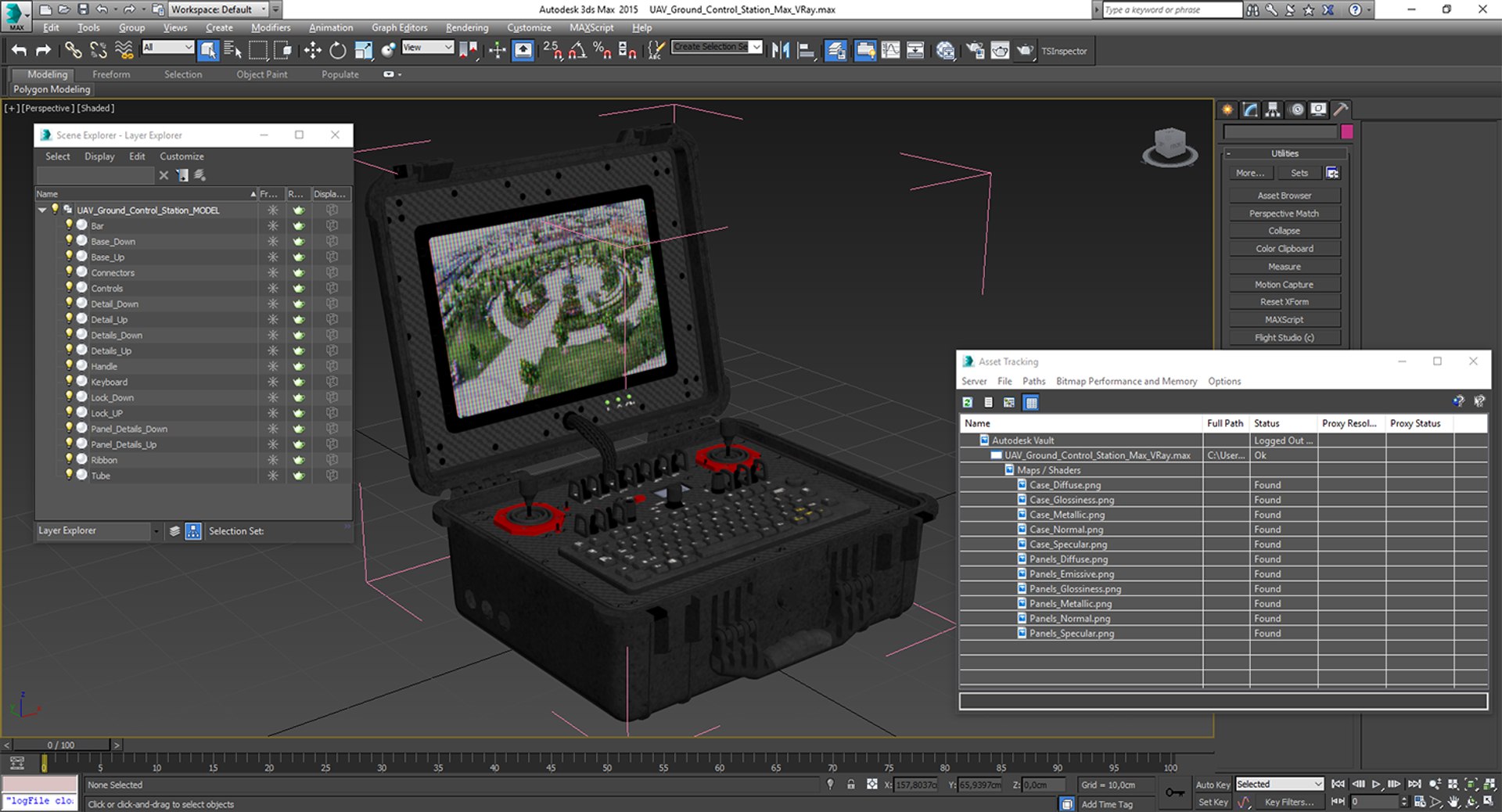This screenshot has height=812, width=1502.
Task: Toggle the 2.5D Snaps button
Action: (552, 51)
